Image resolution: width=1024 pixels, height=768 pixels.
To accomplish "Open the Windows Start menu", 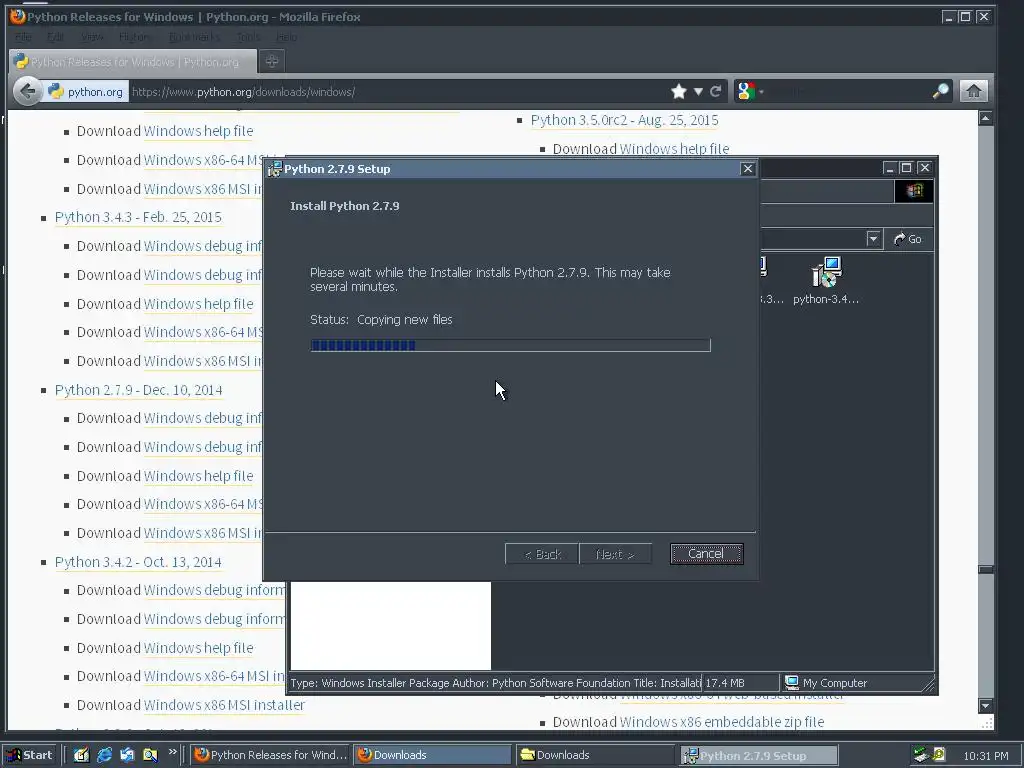I will (30, 755).
